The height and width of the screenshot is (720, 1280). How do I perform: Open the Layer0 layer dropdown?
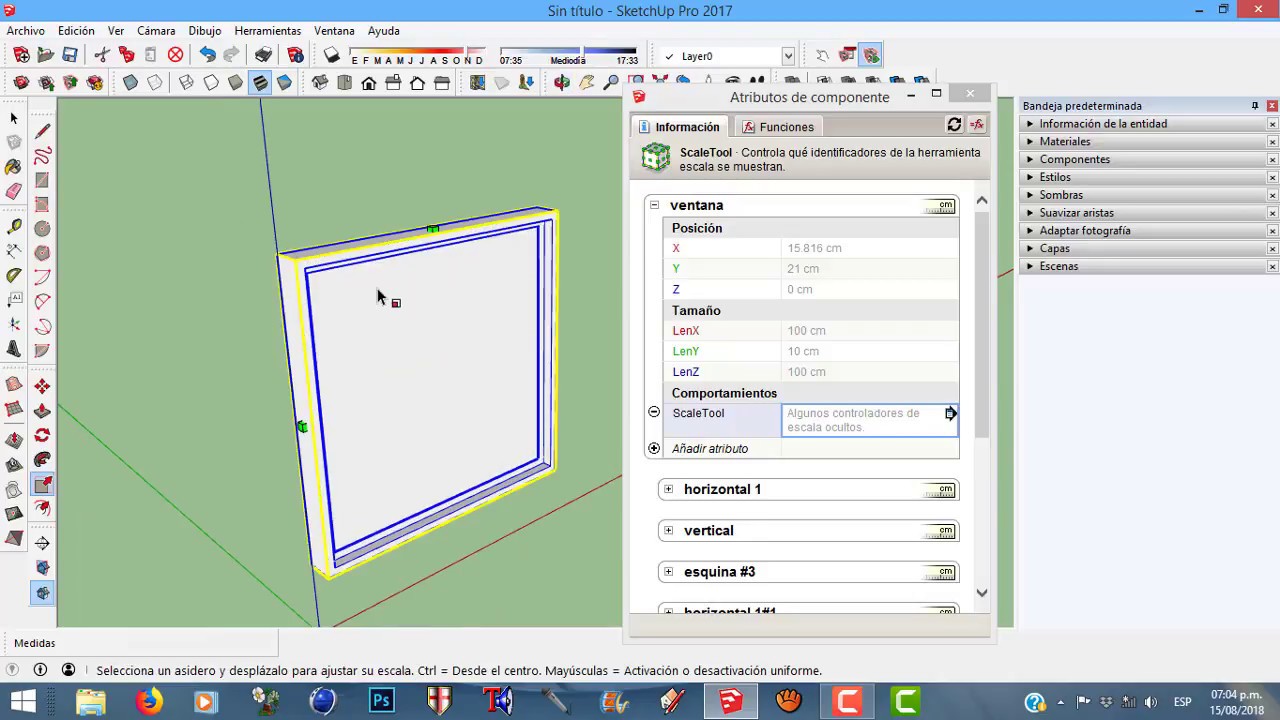click(788, 56)
